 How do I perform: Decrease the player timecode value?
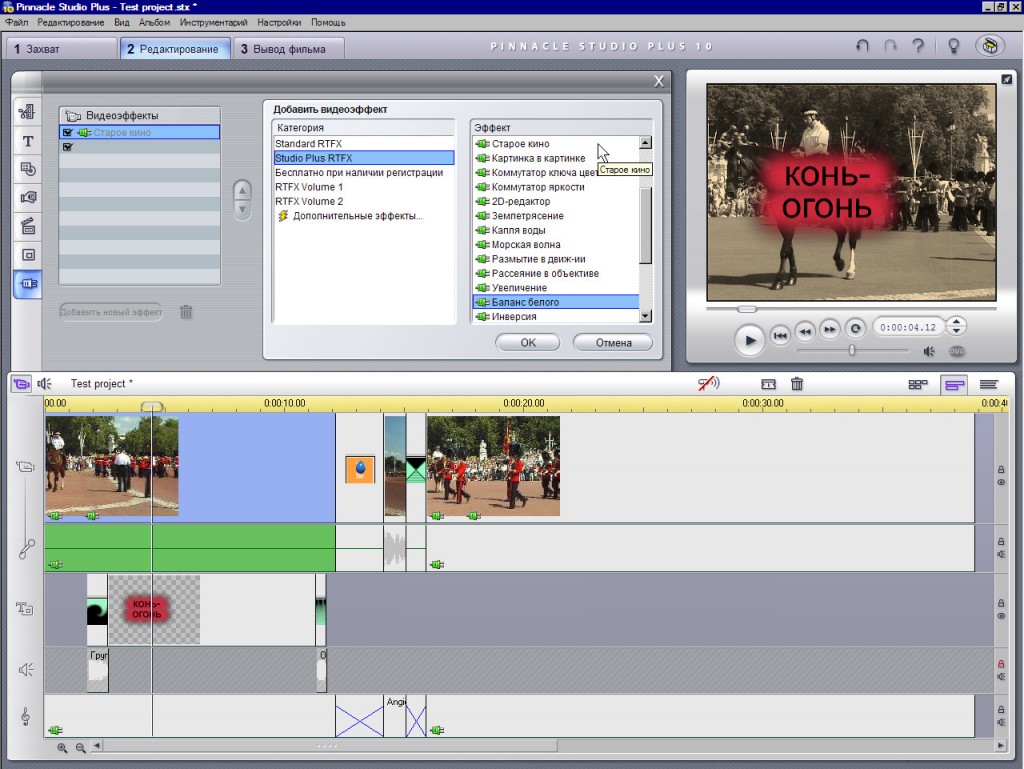pyautogui.click(x=956, y=332)
